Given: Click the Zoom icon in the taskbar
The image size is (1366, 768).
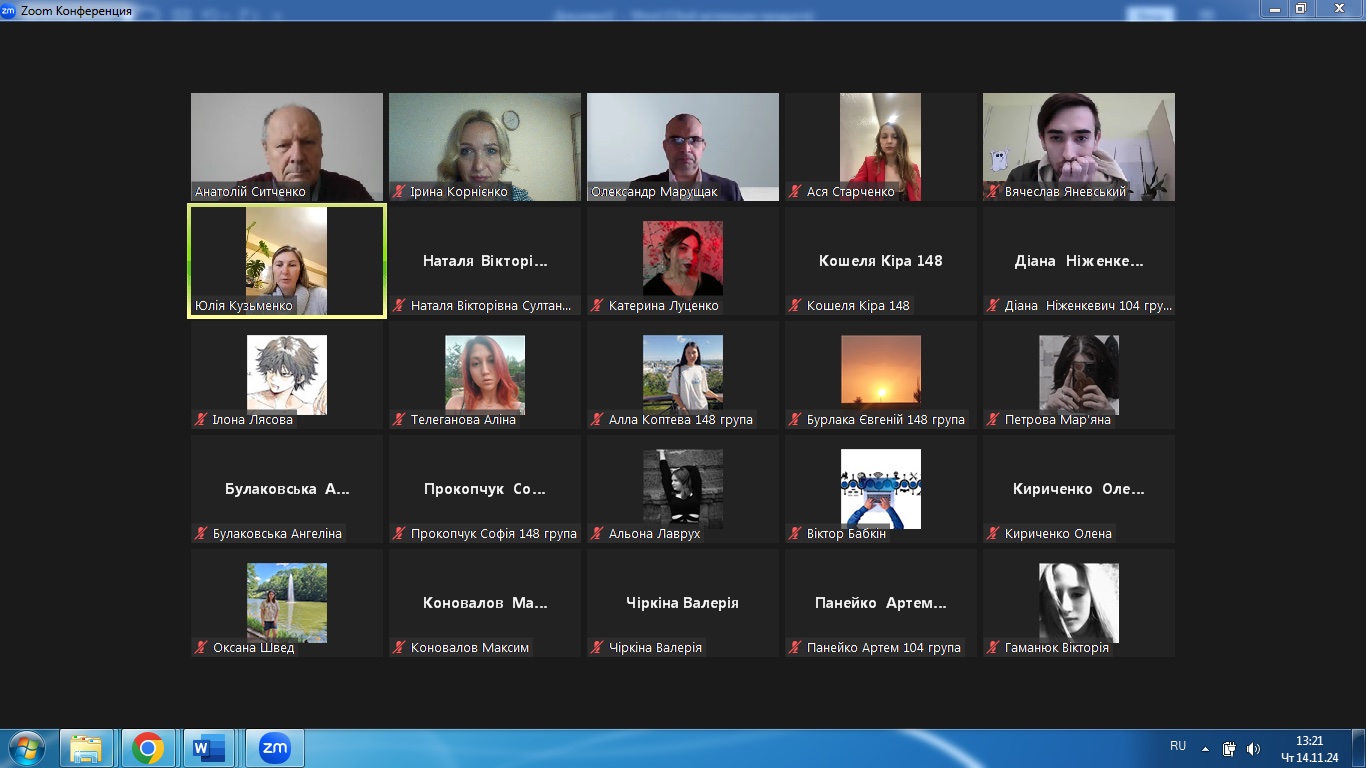Looking at the screenshot, I should tap(274, 748).
